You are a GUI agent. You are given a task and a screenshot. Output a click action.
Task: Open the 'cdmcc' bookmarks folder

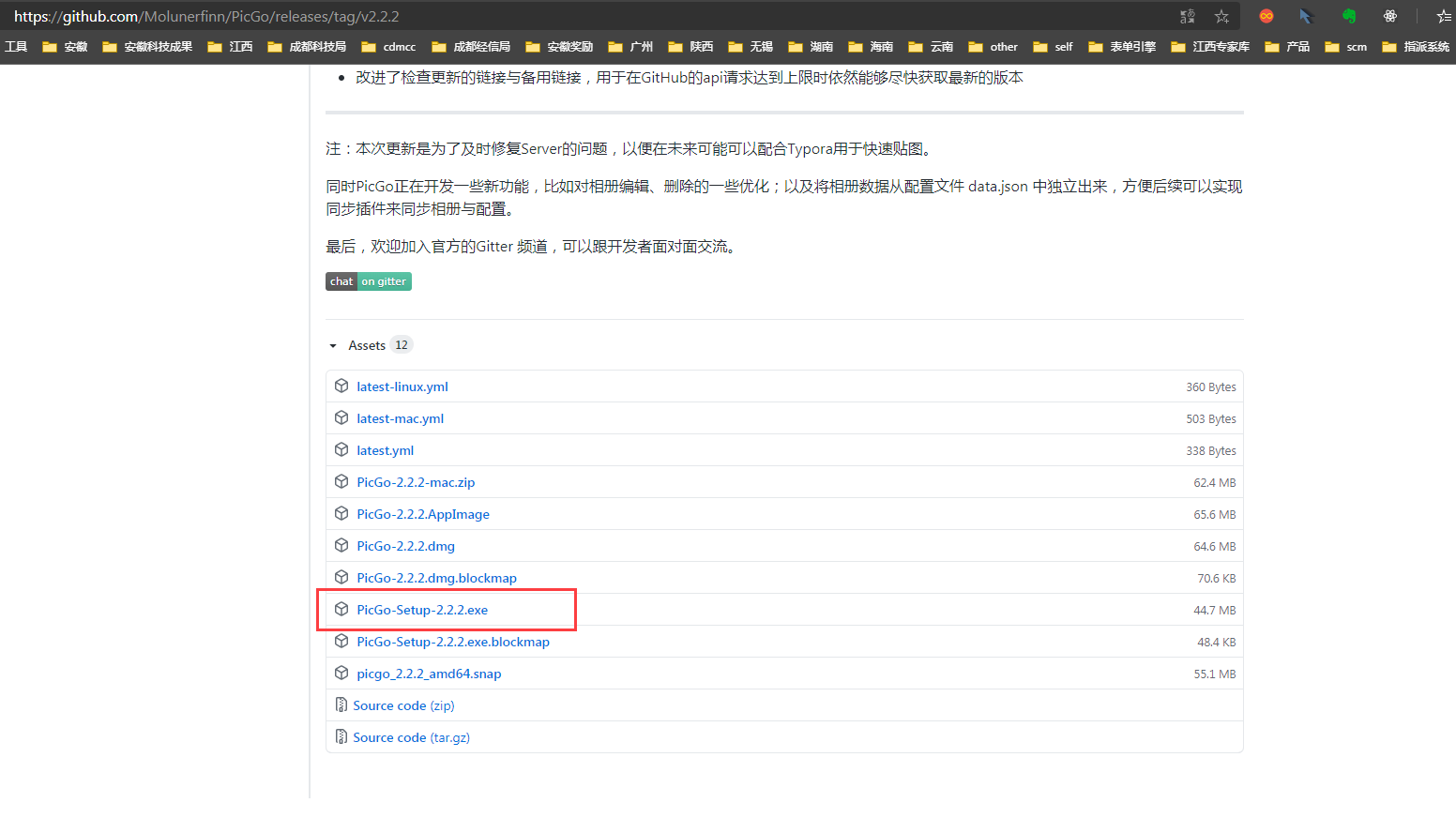(388, 47)
